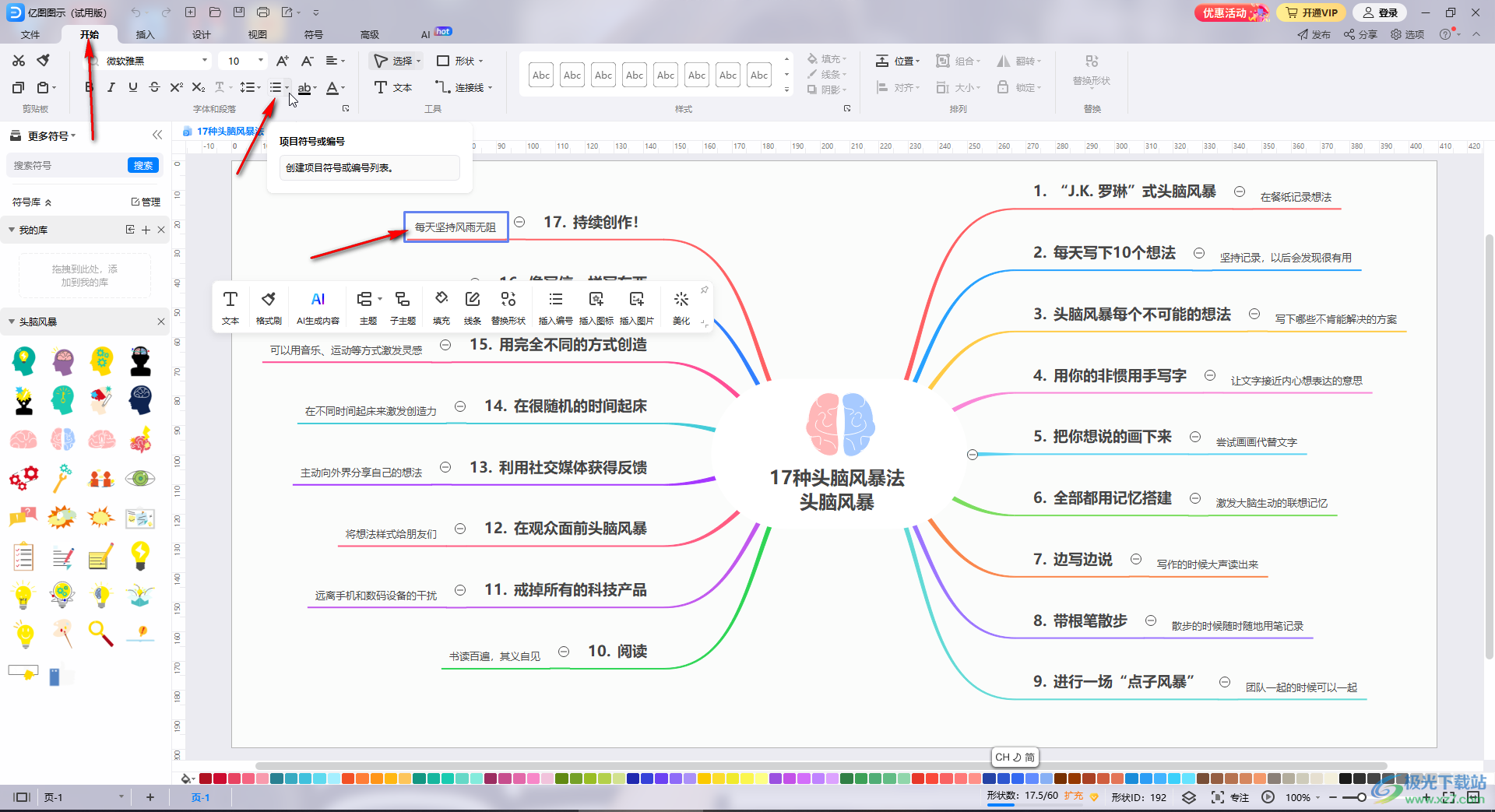Click 美化 beautify in floating toolbar
Image resolution: width=1495 pixels, height=812 pixels.
click(x=681, y=308)
